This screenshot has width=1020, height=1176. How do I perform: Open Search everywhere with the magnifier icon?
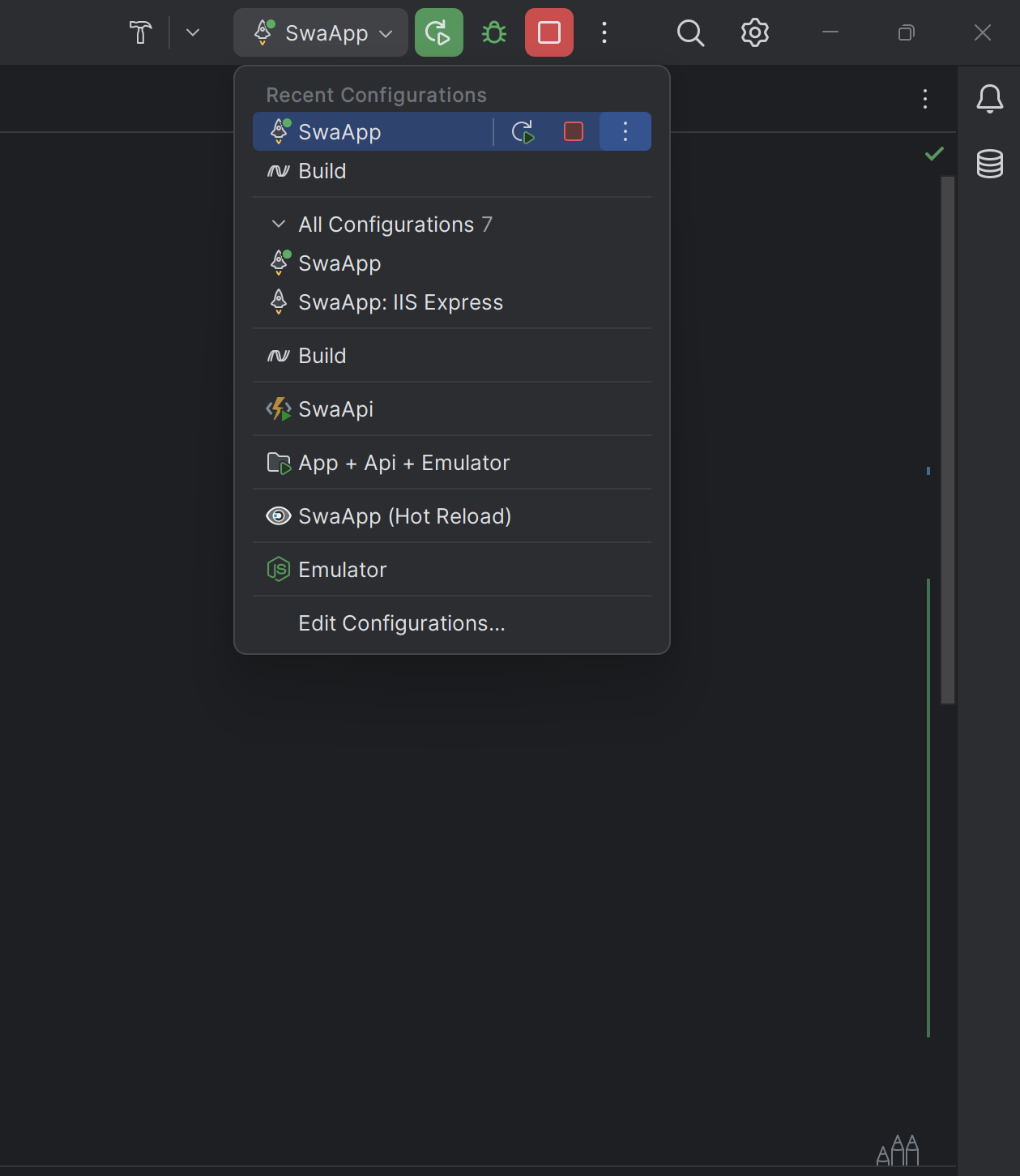tap(689, 33)
